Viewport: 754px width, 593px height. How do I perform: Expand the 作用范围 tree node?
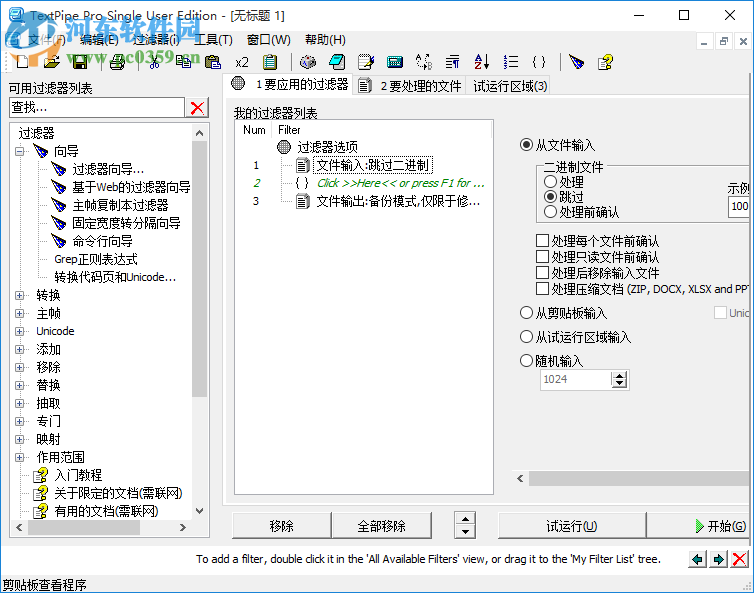pos(19,457)
